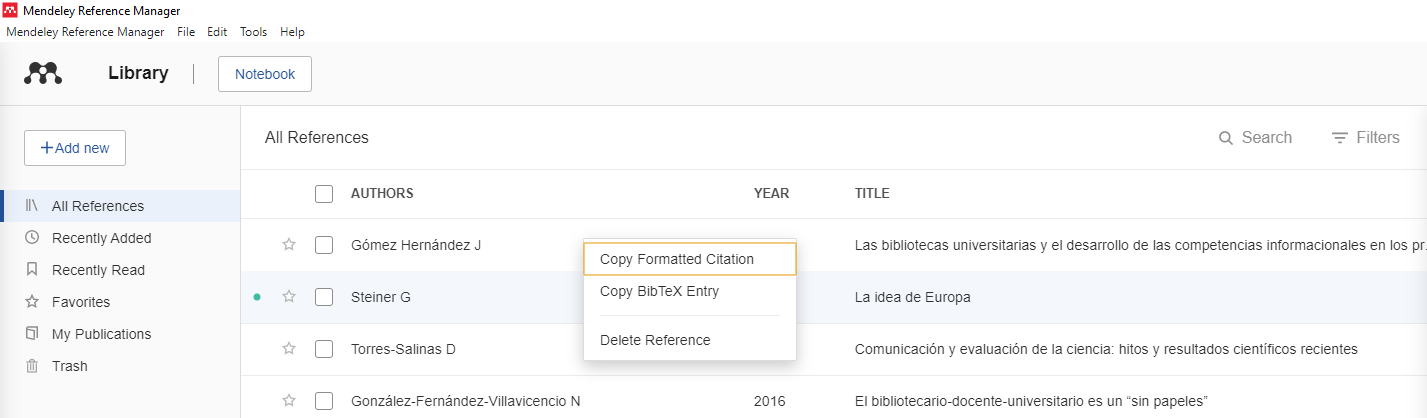
Task: Choose Copy BibTeX Entry from the context menu
Action: pos(690,292)
